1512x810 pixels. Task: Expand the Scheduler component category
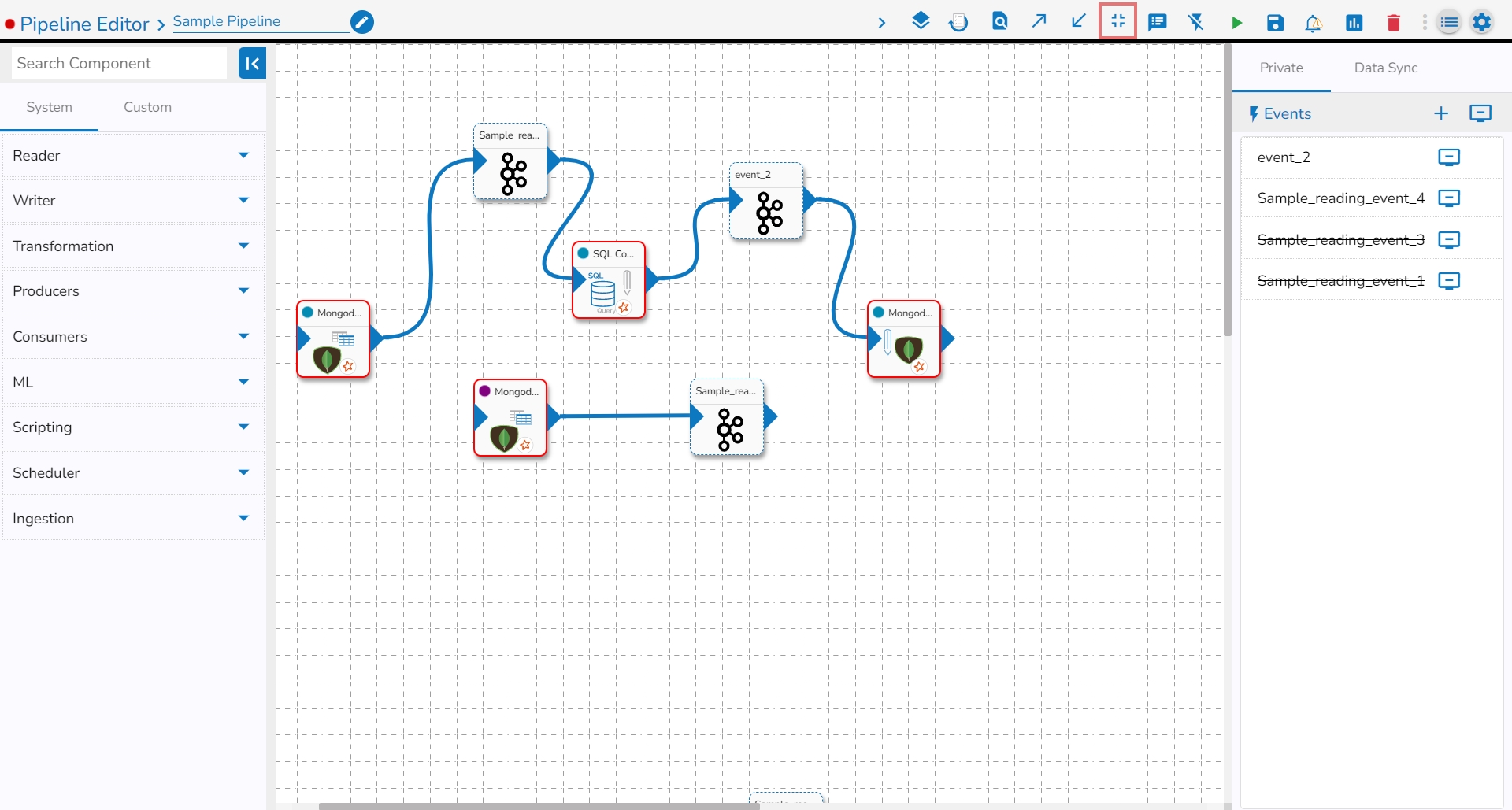[x=132, y=473]
